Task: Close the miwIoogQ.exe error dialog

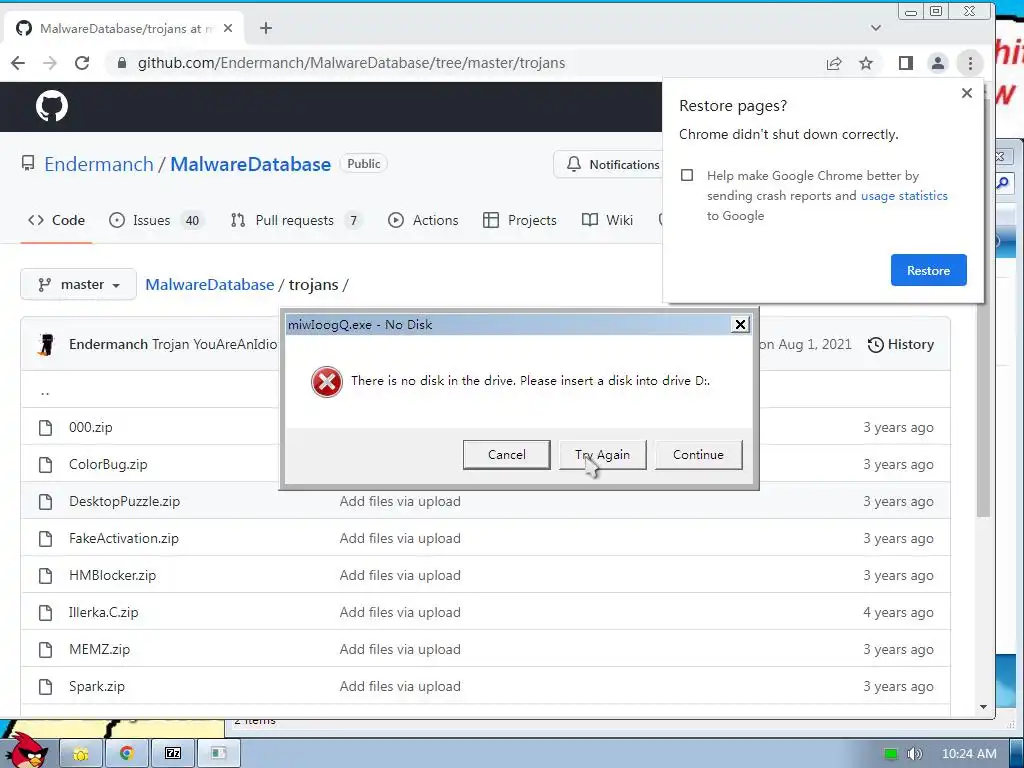Action: tap(740, 325)
